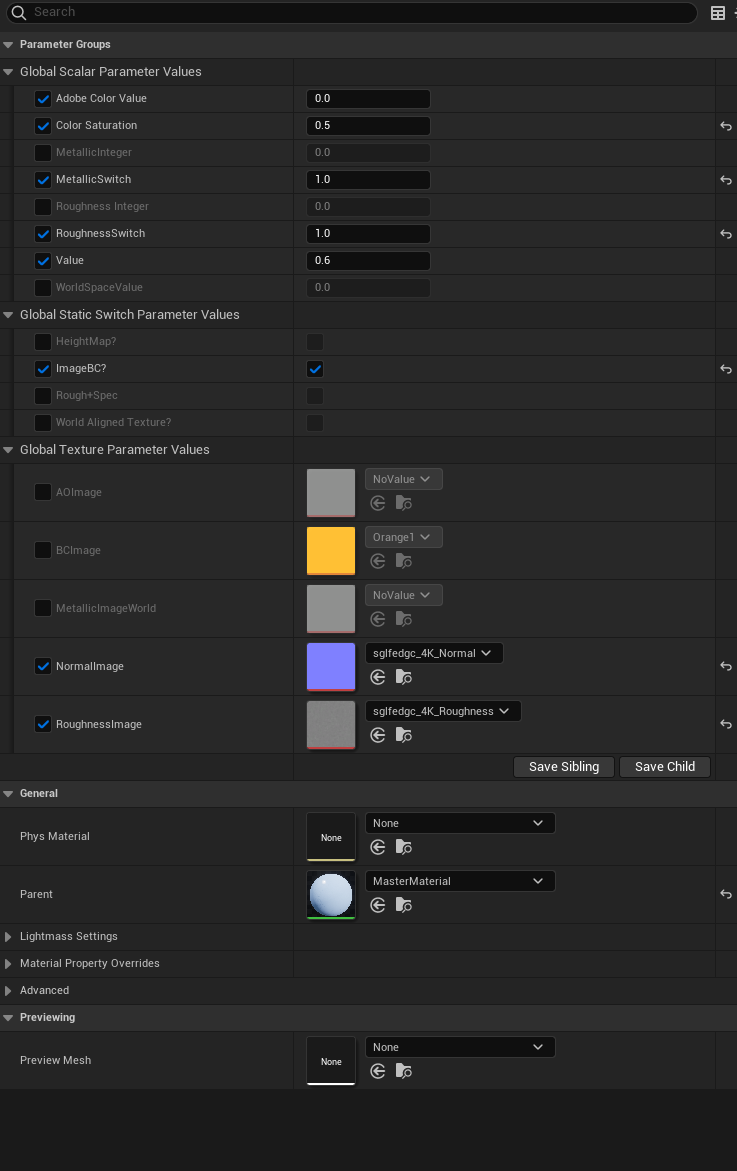
Task: Open the Preview Mesh None dropdown
Action: click(460, 1047)
